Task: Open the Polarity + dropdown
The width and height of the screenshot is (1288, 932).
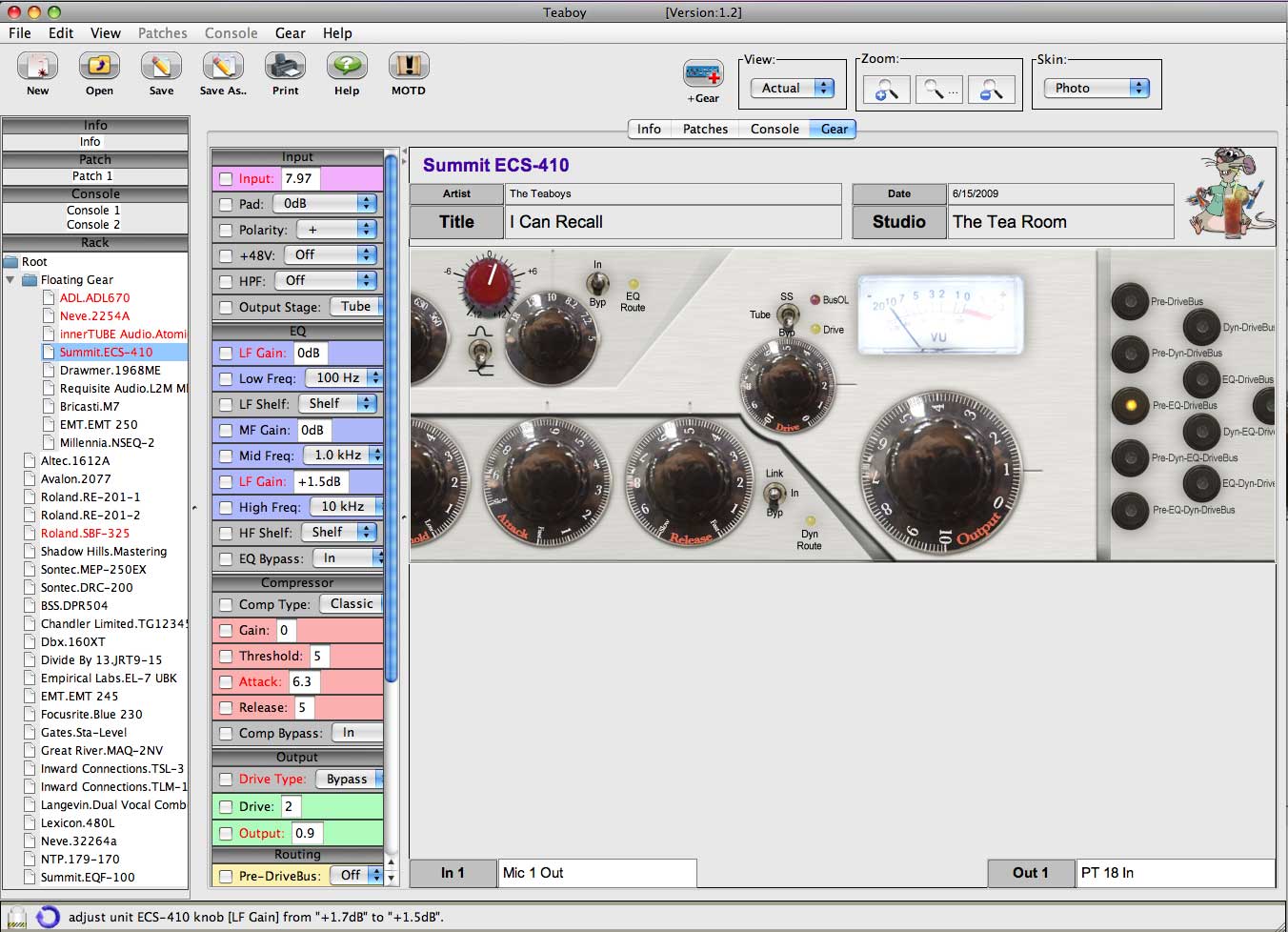Action: click(x=336, y=229)
